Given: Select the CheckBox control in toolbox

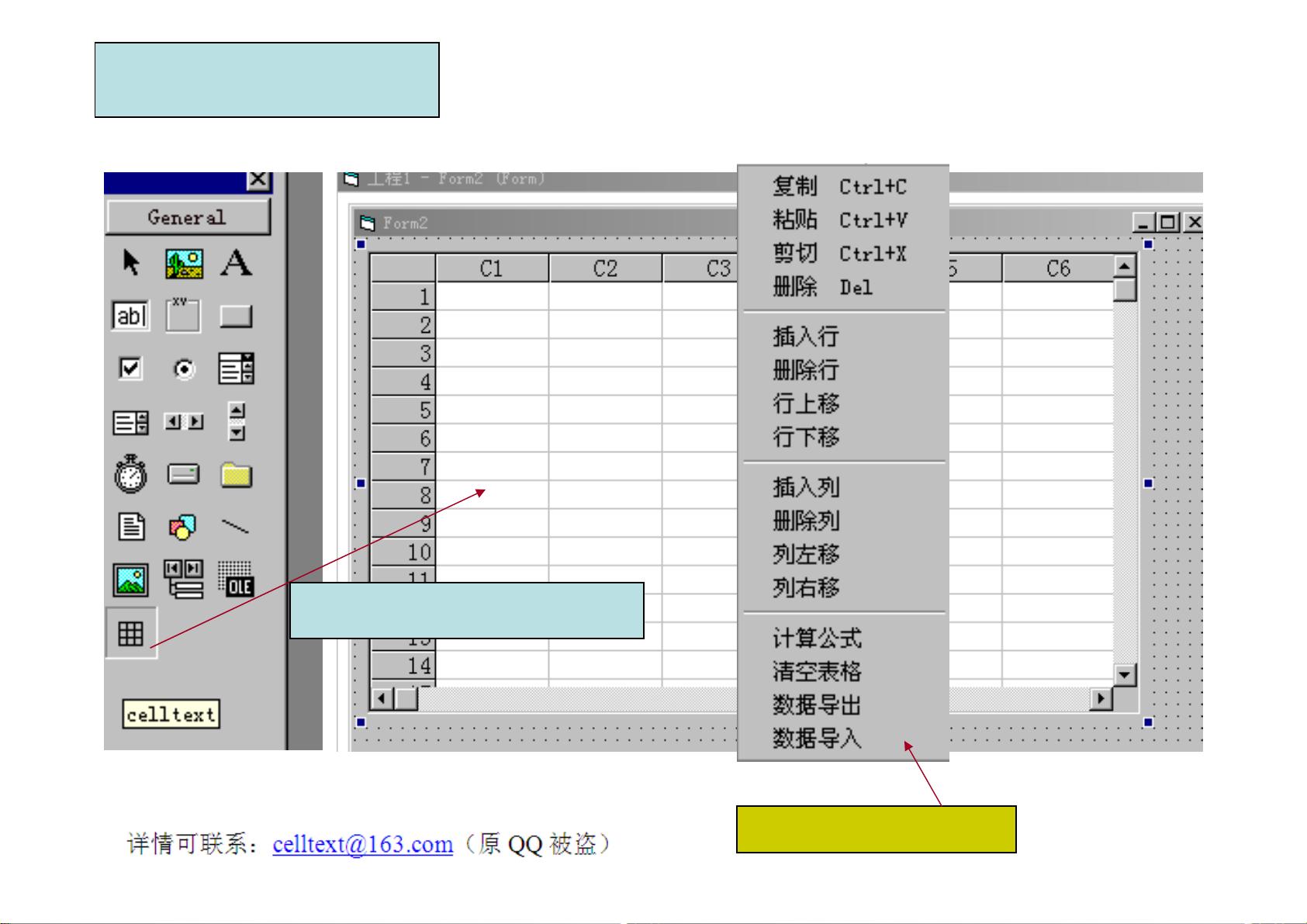Looking at the screenshot, I should click(x=131, y=369).
